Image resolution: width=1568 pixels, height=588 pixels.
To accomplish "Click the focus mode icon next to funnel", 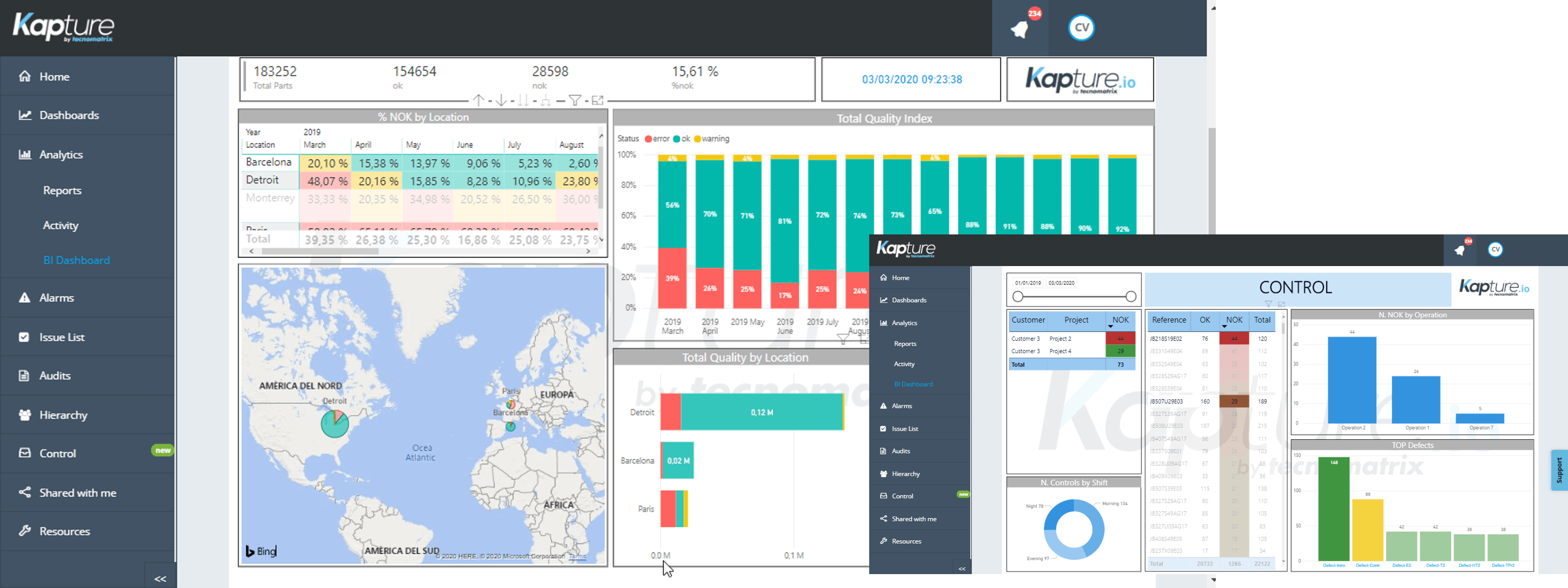I will pyautogui.click(x=597, y=100).
